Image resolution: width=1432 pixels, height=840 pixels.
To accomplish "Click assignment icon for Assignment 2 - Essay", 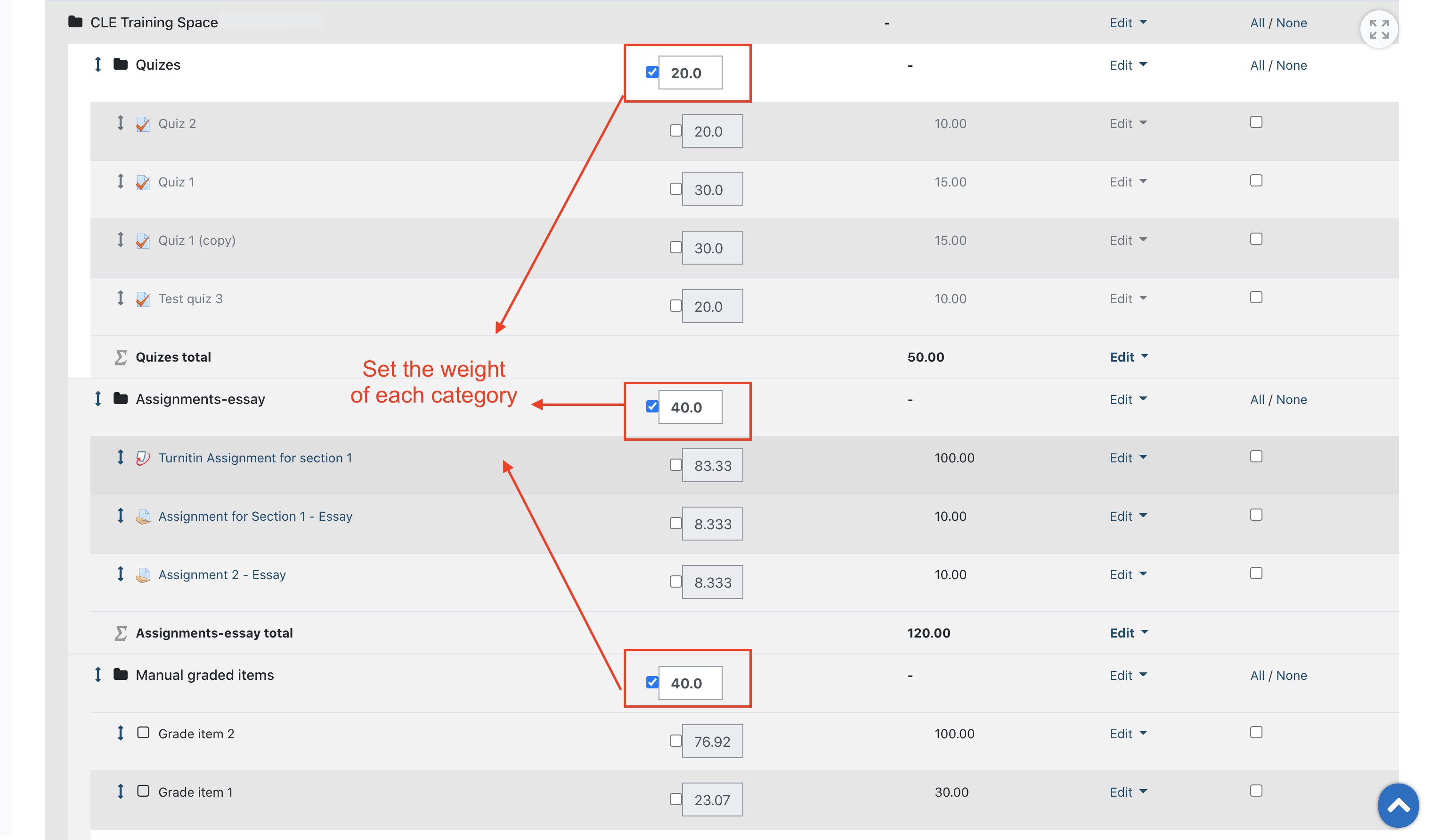I will [x=143, y=575].
